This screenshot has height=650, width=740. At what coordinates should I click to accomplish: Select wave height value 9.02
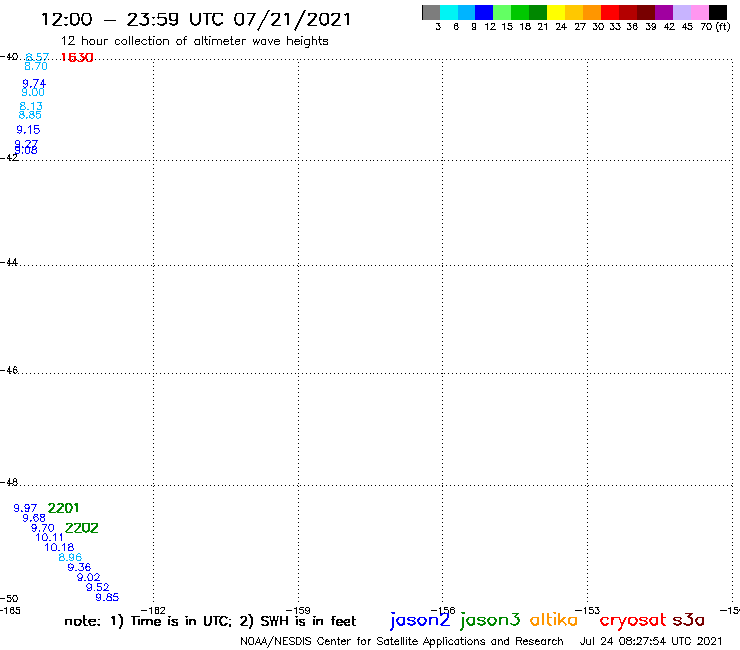pyautogui.click(x=88, y=577)
